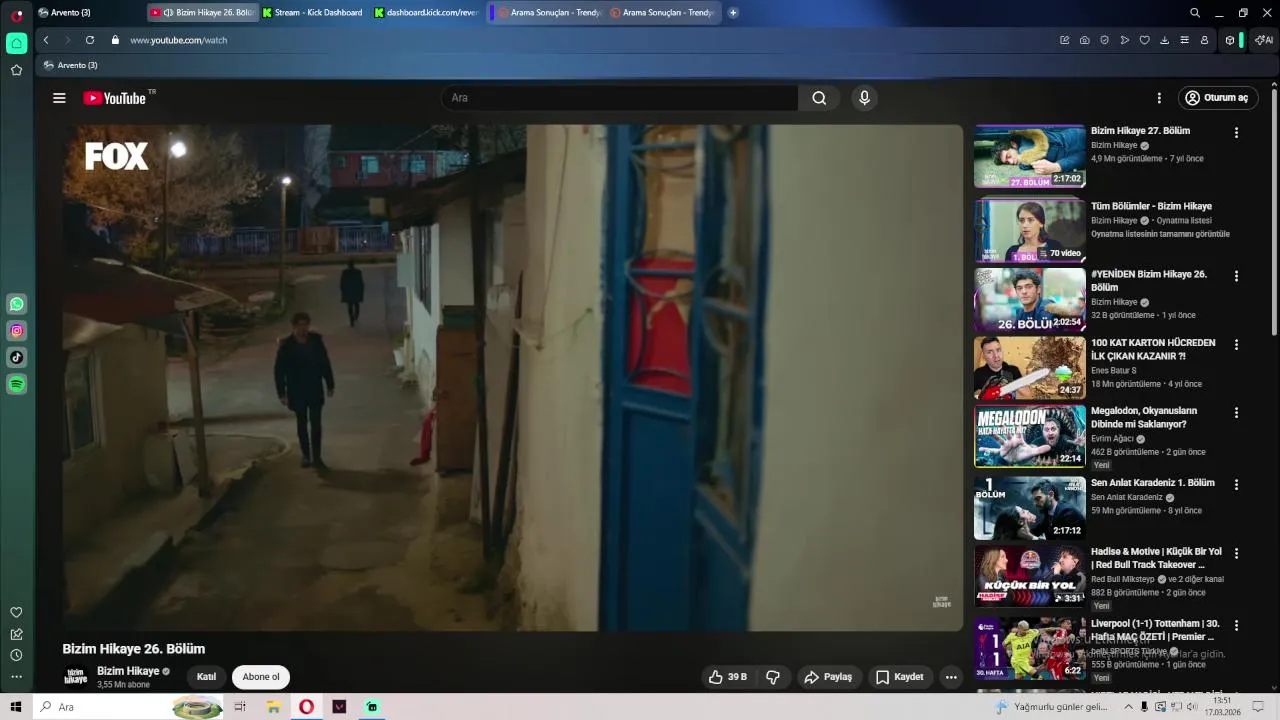Open Opera sidebar bookmarks star icon
This screenshot has width=1280, height=720.
point(16,70)
